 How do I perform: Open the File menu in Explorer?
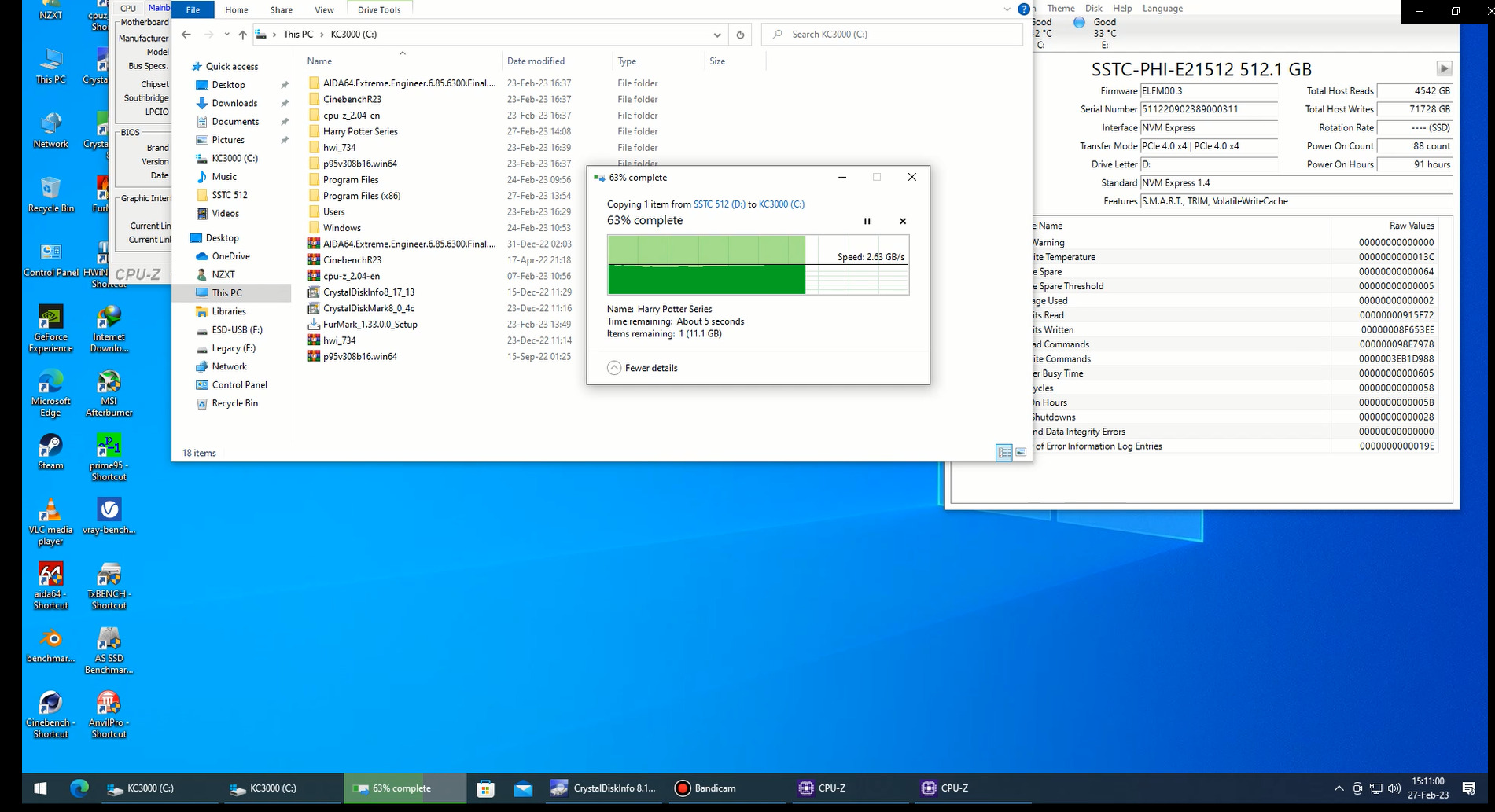pyautogui.click(x=193, y=10)
